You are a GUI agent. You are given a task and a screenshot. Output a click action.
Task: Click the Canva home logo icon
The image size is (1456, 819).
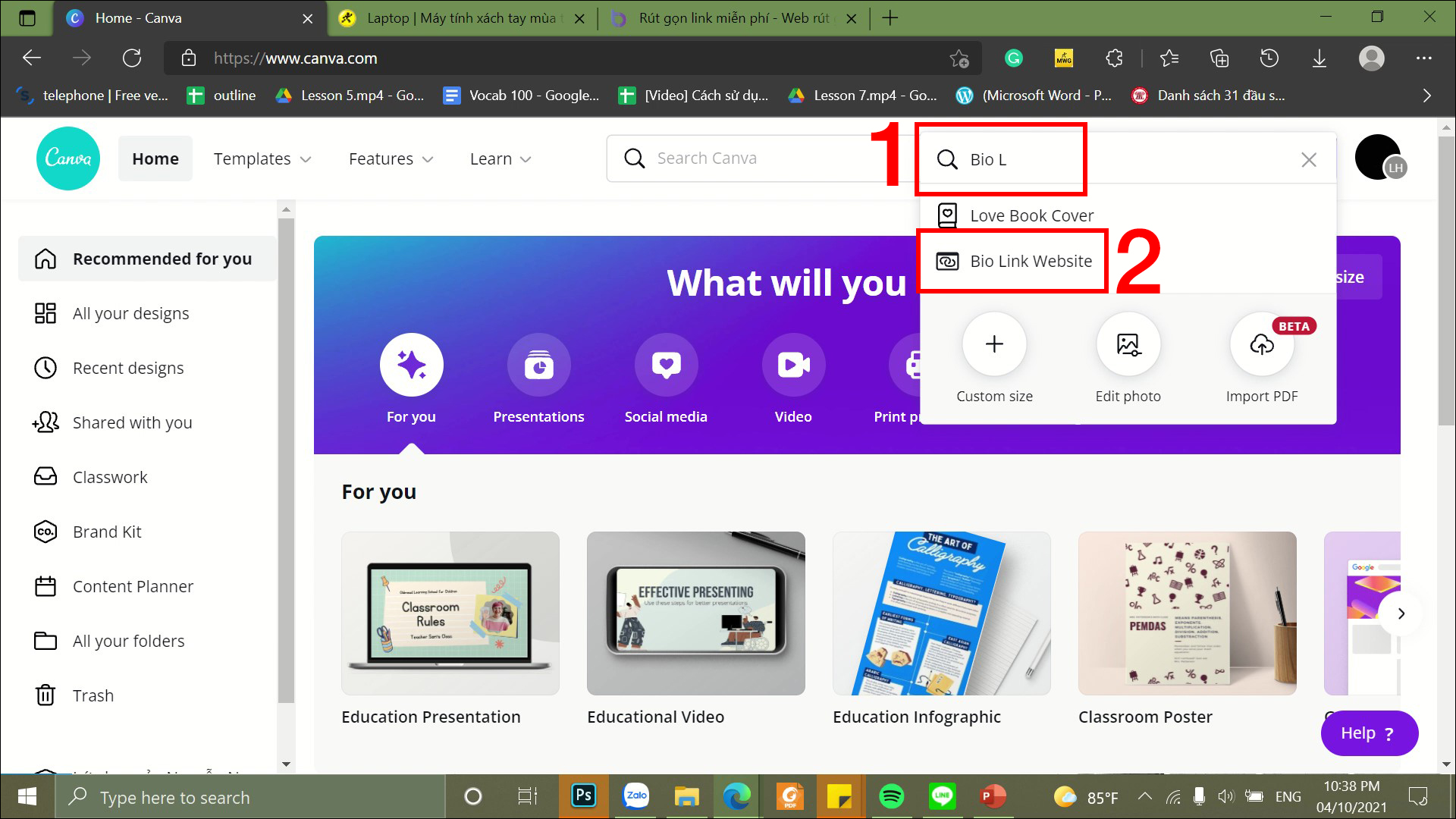(67, 158)
